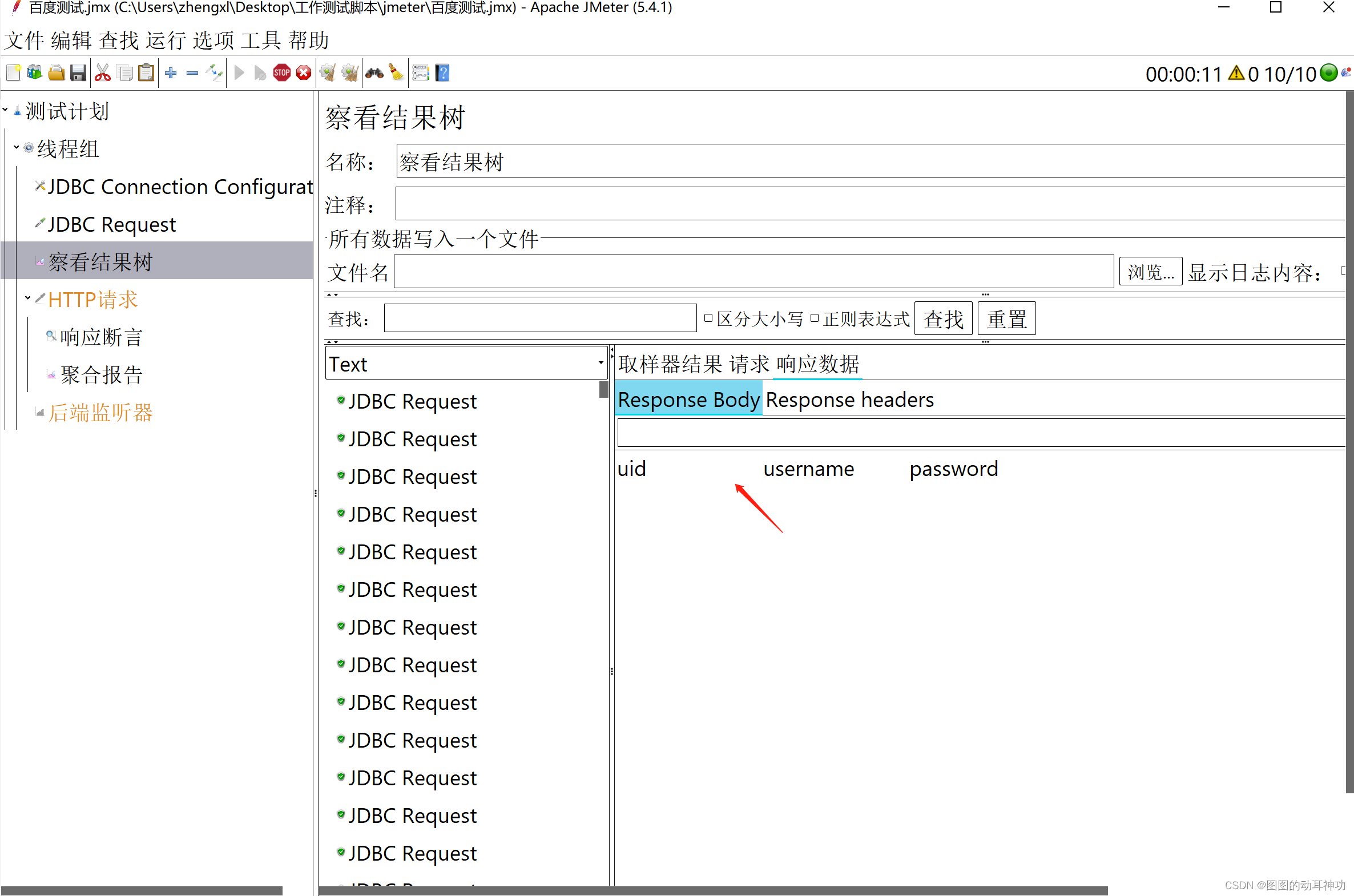Click the blue plus Expand All icon
Image resolution: width=1354 pixels, height=896 pixels.
pos(170,72)
